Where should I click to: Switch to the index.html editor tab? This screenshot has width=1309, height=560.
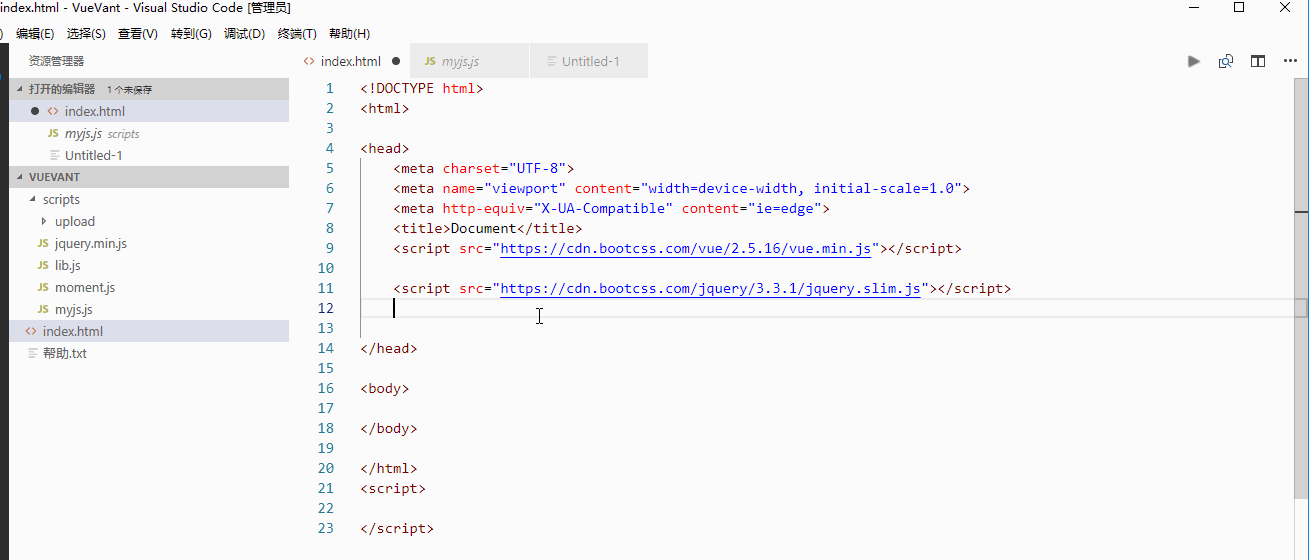(x=351, y=61)
